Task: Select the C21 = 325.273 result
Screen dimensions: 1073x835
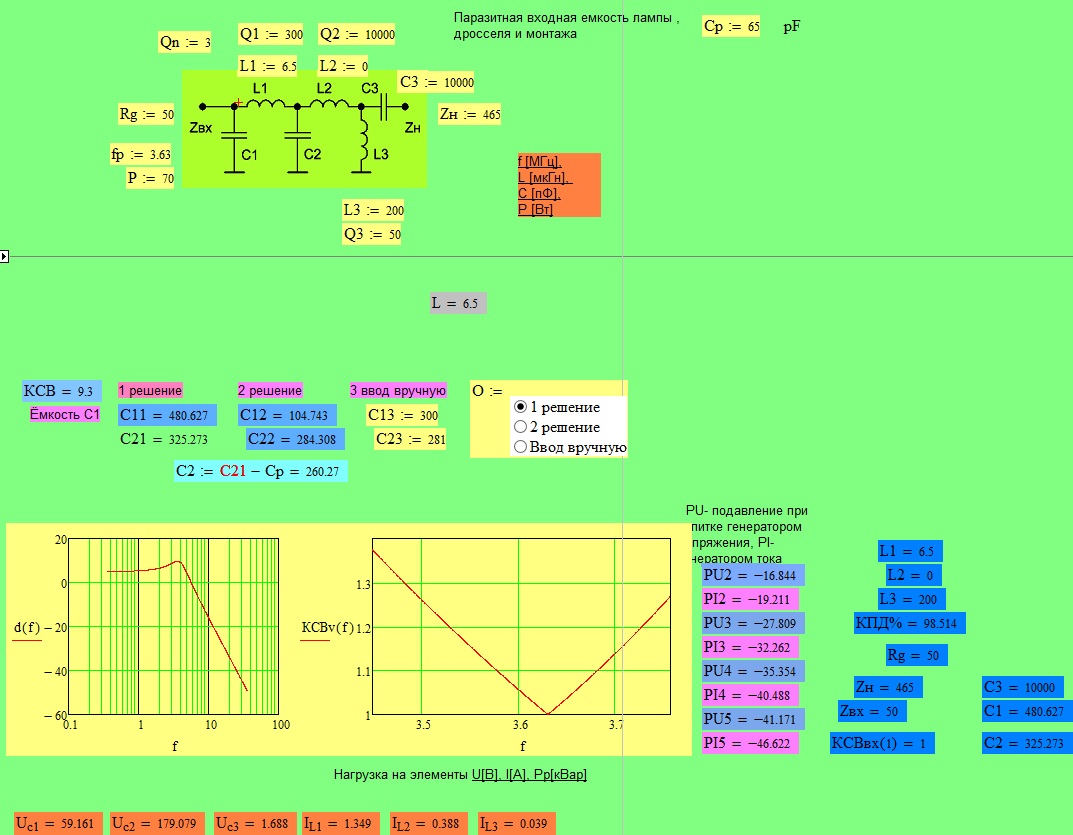Action: 164,439
